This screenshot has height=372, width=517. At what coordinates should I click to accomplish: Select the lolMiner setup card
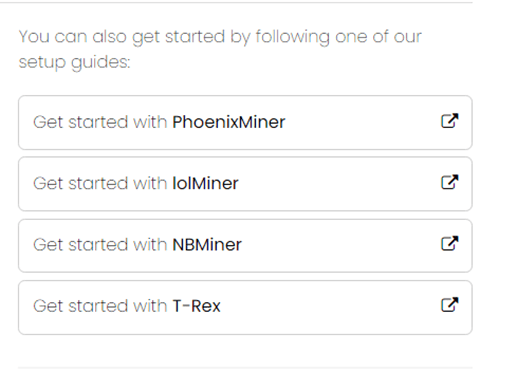[245, 184]
